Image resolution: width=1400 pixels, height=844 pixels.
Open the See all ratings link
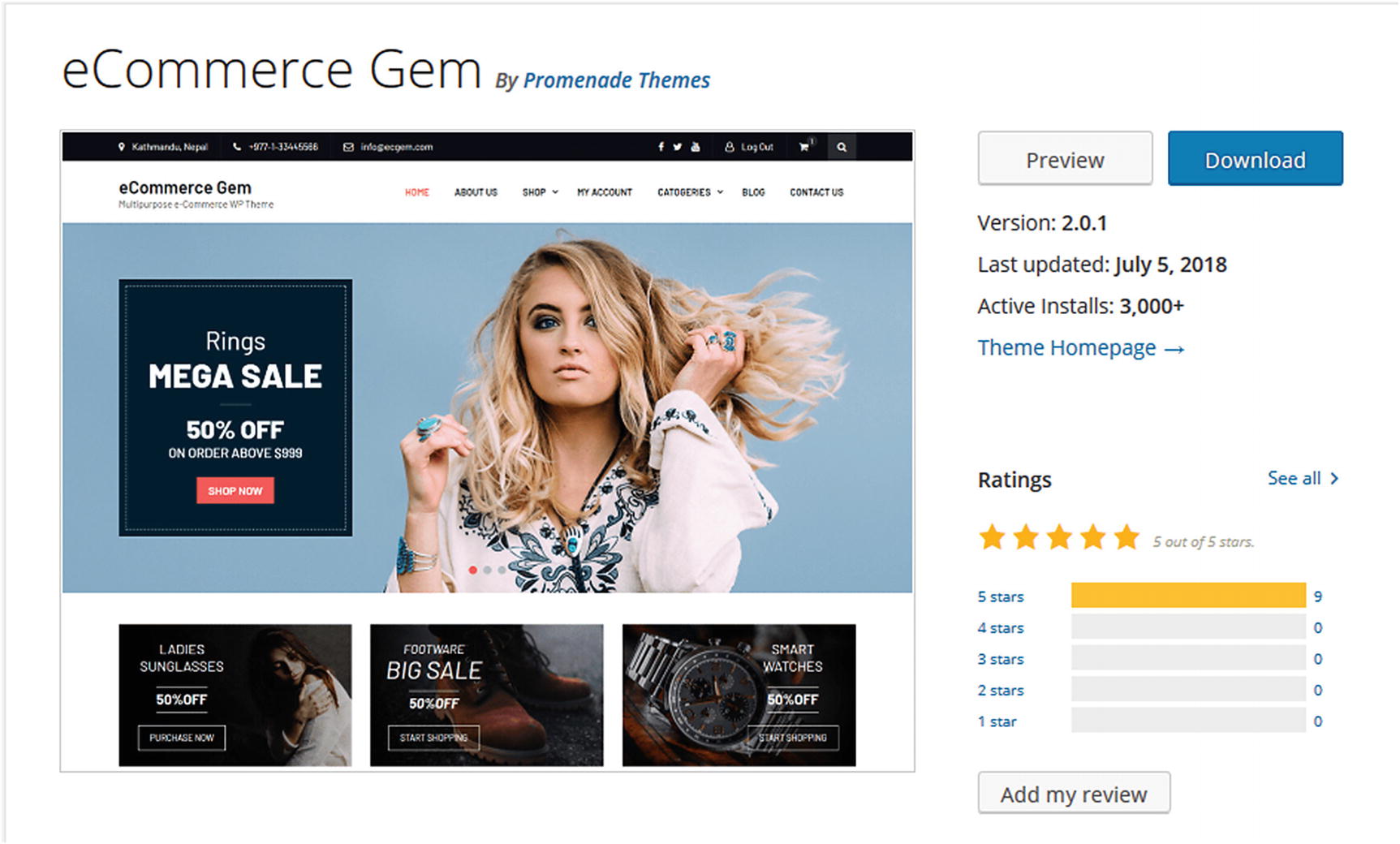pyautogui.click(x=1303, y=479)
